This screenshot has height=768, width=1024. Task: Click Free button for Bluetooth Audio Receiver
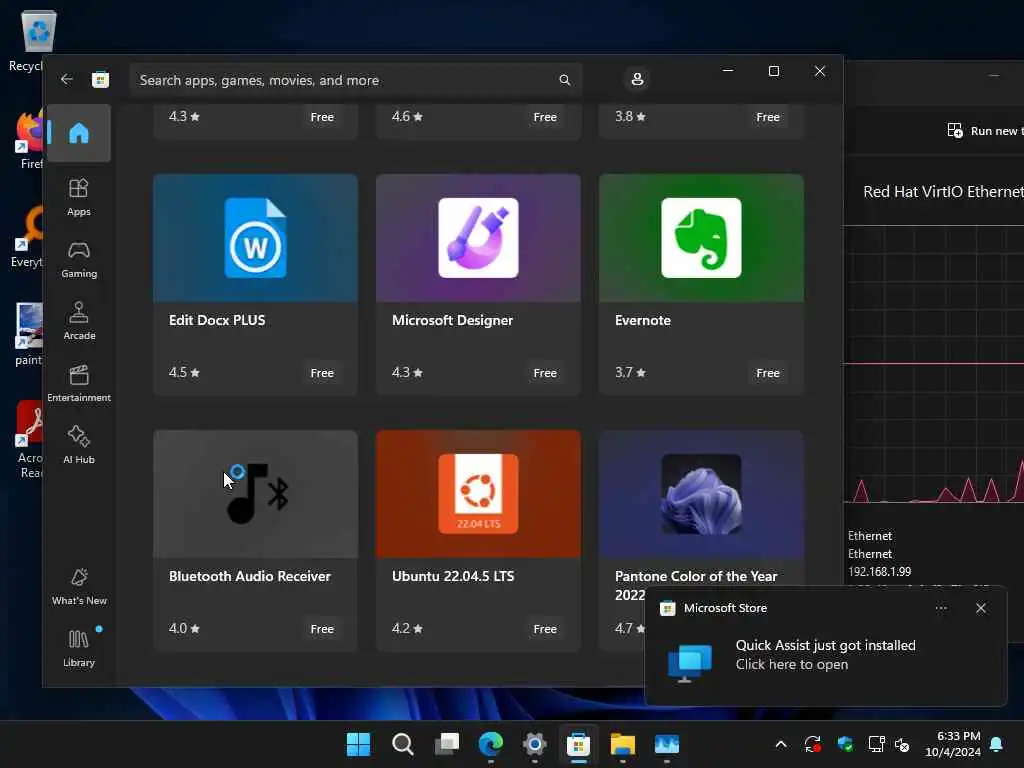[x=322, y=629]
